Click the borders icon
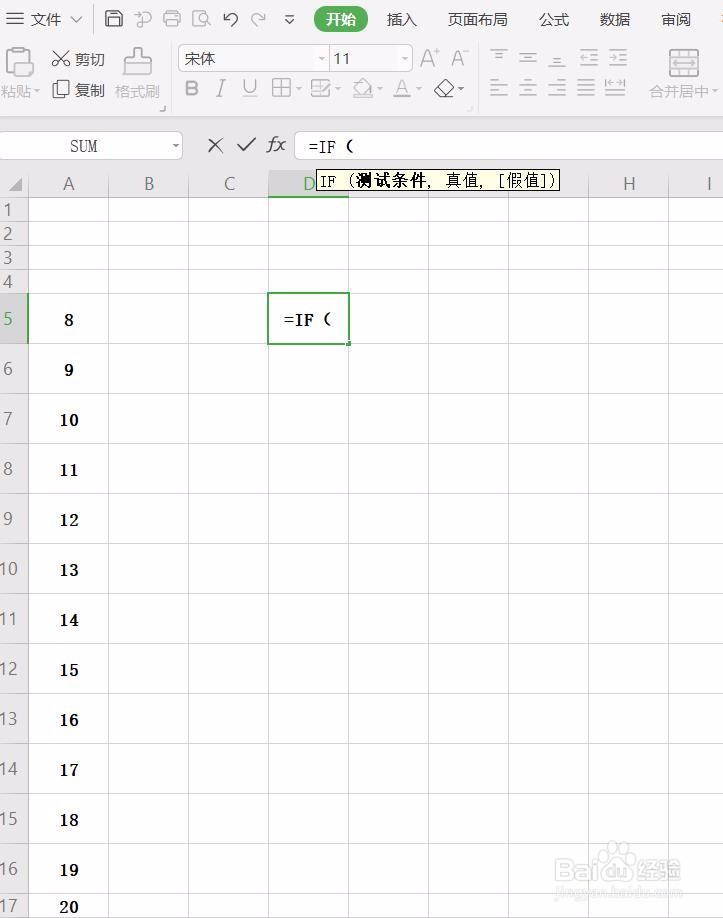This screenshot has height=918, width=723. point(281,88)
